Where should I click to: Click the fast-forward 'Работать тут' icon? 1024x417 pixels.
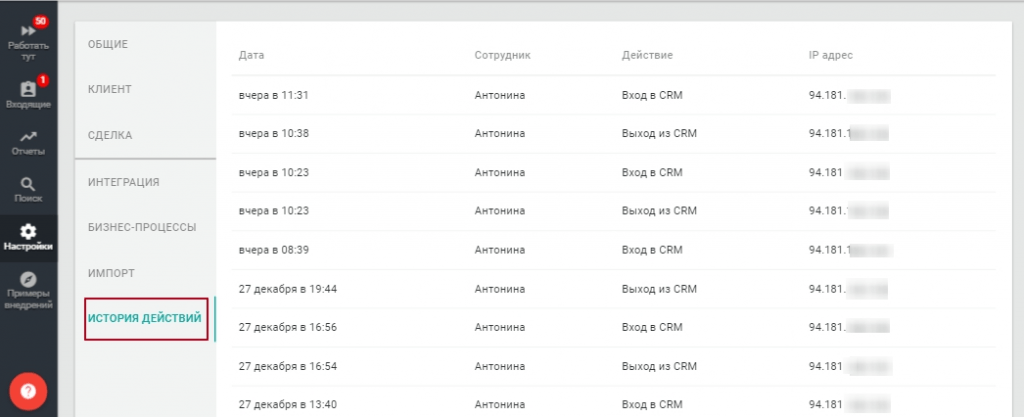click(28, 32)
